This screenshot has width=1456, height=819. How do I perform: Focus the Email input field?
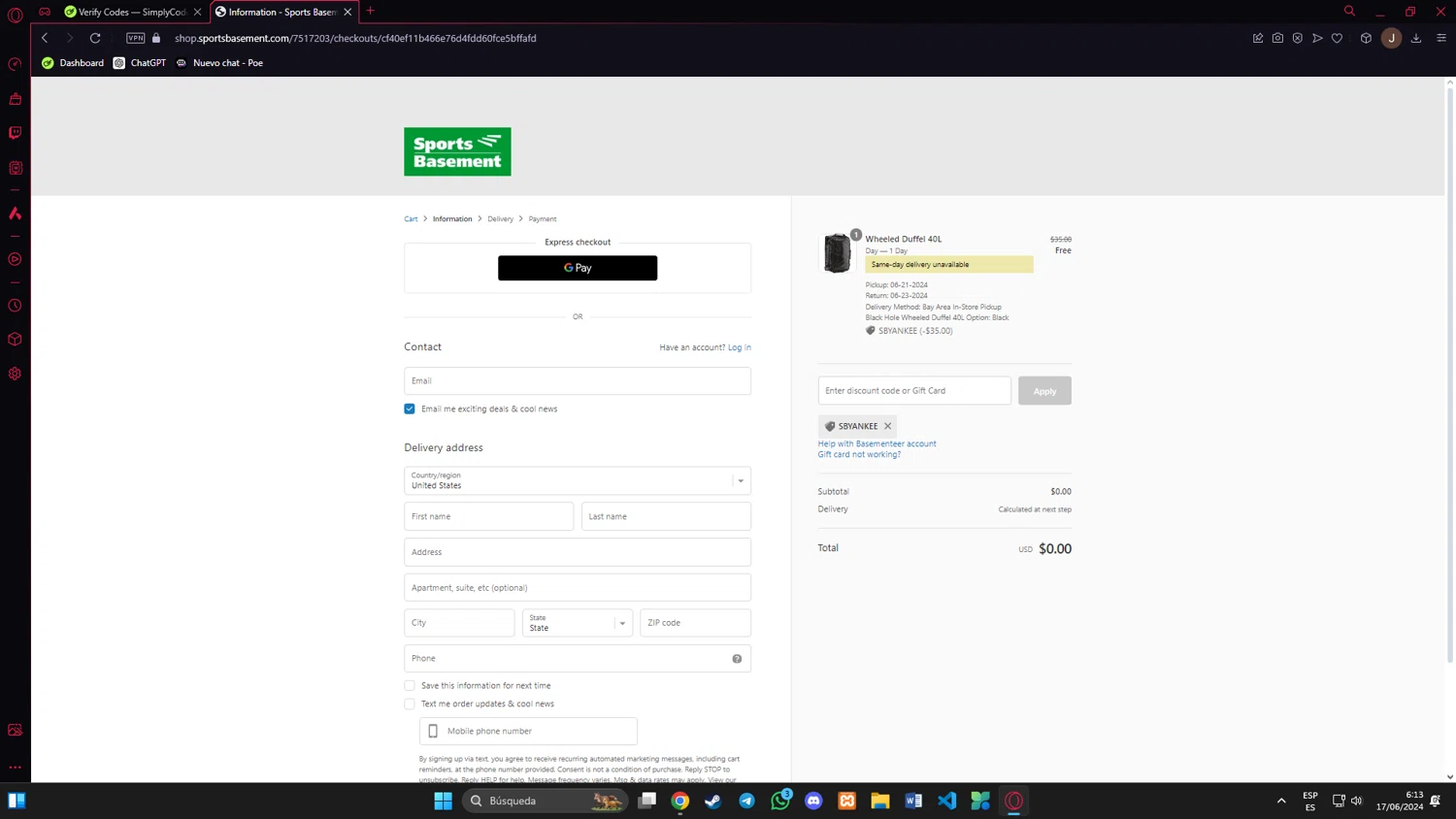coord(578,380)
